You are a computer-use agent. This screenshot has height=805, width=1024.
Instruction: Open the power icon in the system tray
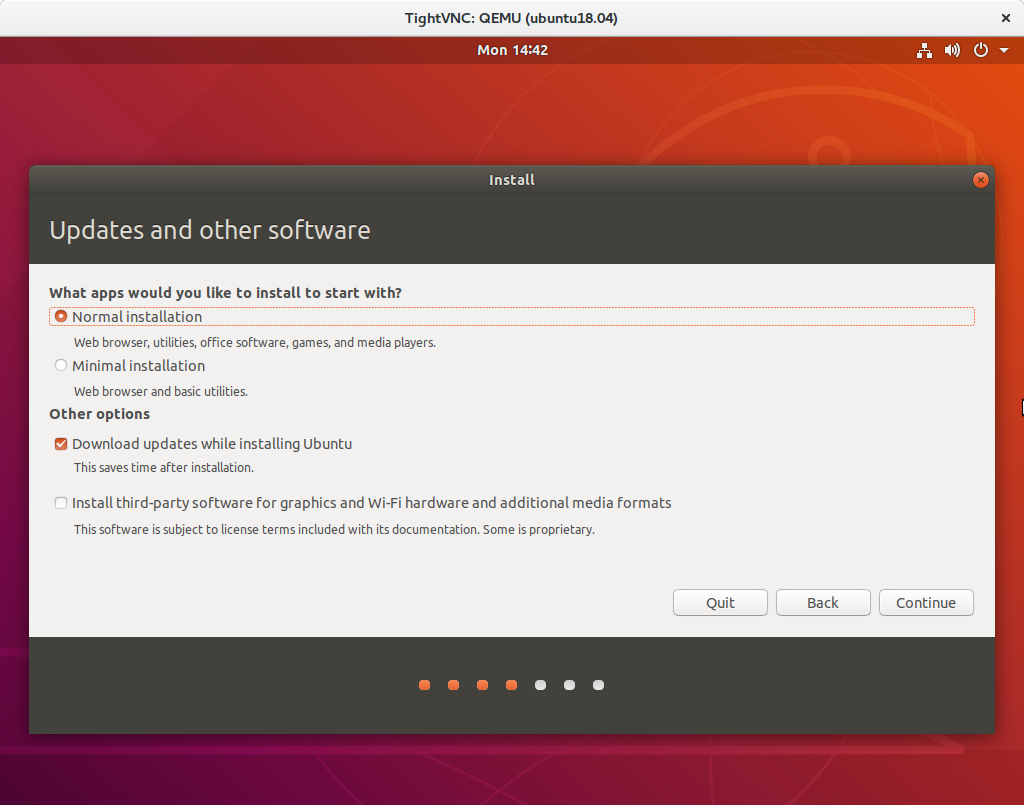point(981,50)
